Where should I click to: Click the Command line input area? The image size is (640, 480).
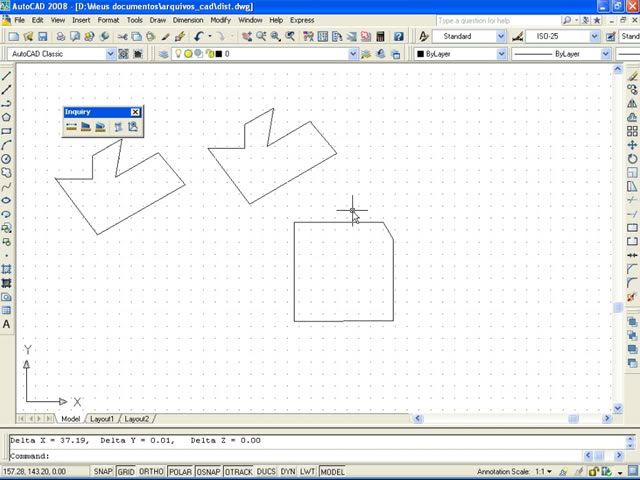[297, 456]
